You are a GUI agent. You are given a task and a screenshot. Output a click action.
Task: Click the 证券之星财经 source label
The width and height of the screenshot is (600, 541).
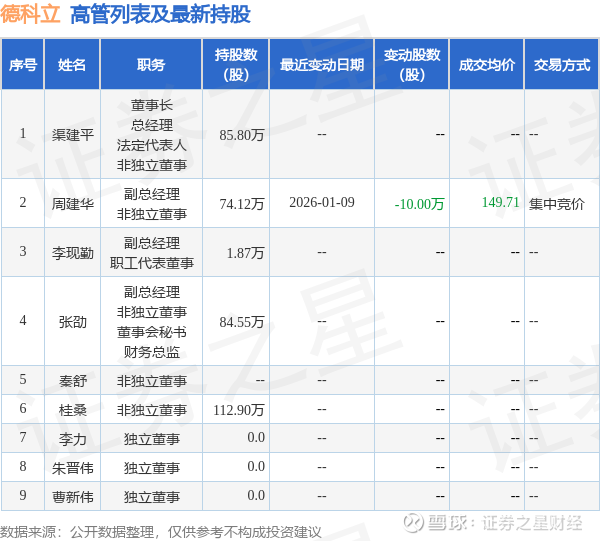pyautogui.click(x=532, y=523)
